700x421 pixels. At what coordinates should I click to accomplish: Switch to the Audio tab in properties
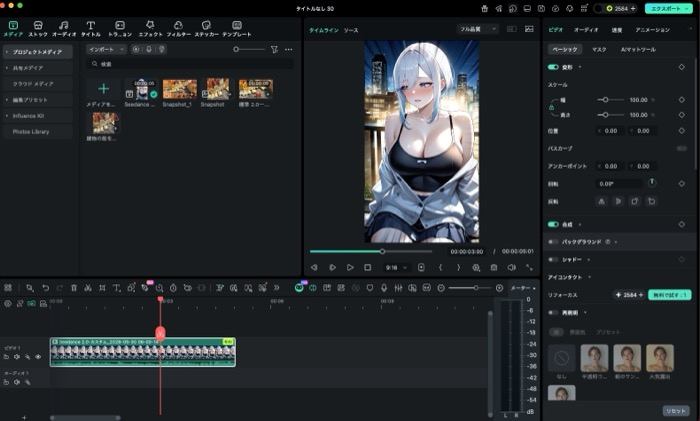click(586, 30)
